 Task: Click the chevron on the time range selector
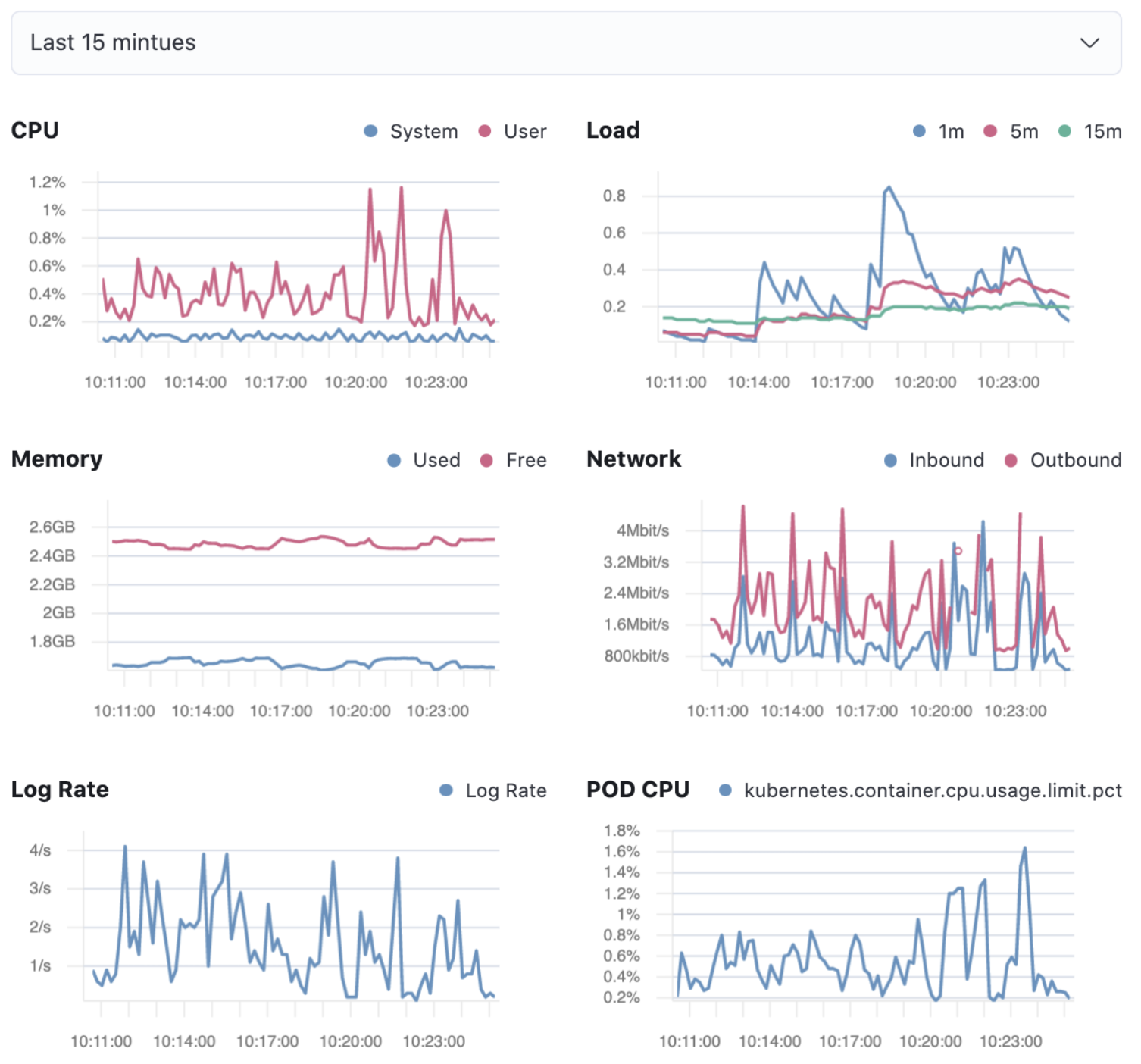pyautogui.click(x=1089, y=43)
